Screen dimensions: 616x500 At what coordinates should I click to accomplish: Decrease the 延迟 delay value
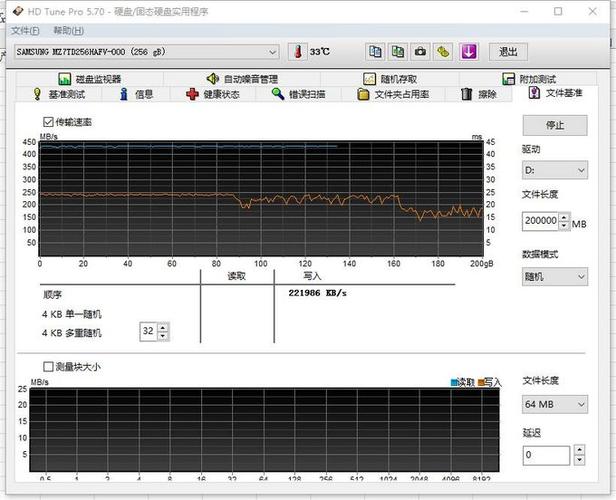point(579,460)
